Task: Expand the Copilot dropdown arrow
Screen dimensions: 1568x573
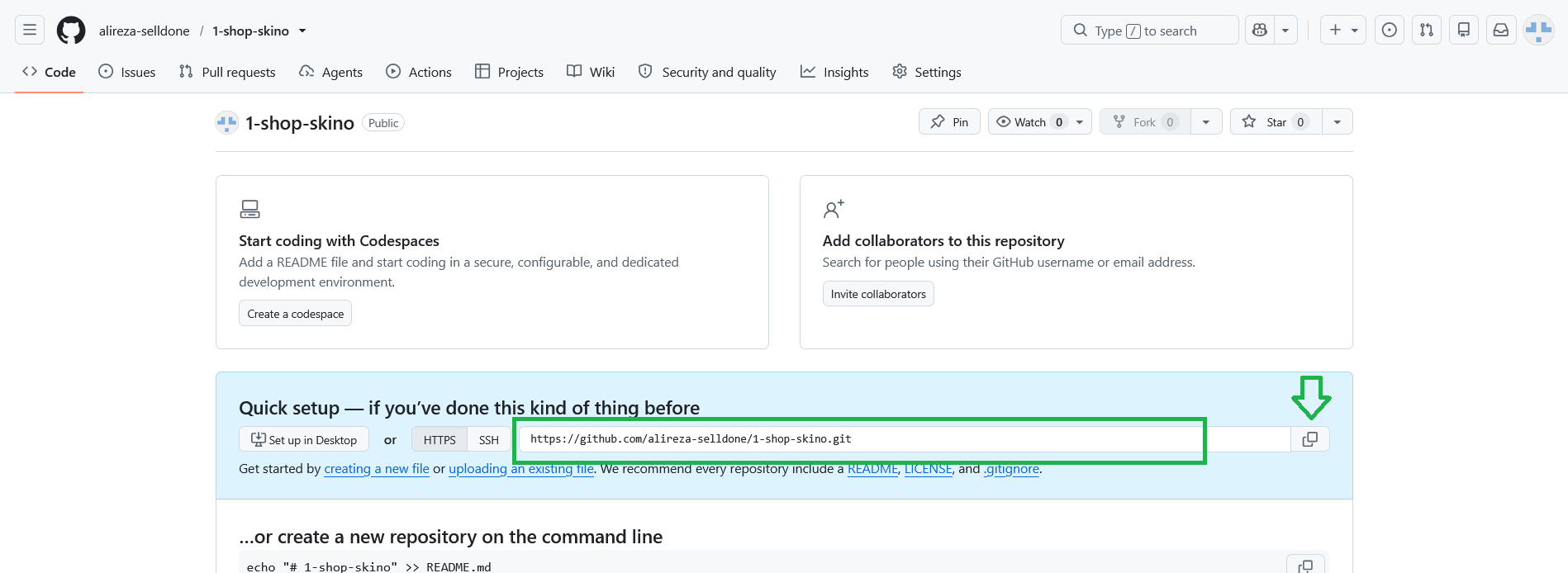Action: (x=1285, y=31)
